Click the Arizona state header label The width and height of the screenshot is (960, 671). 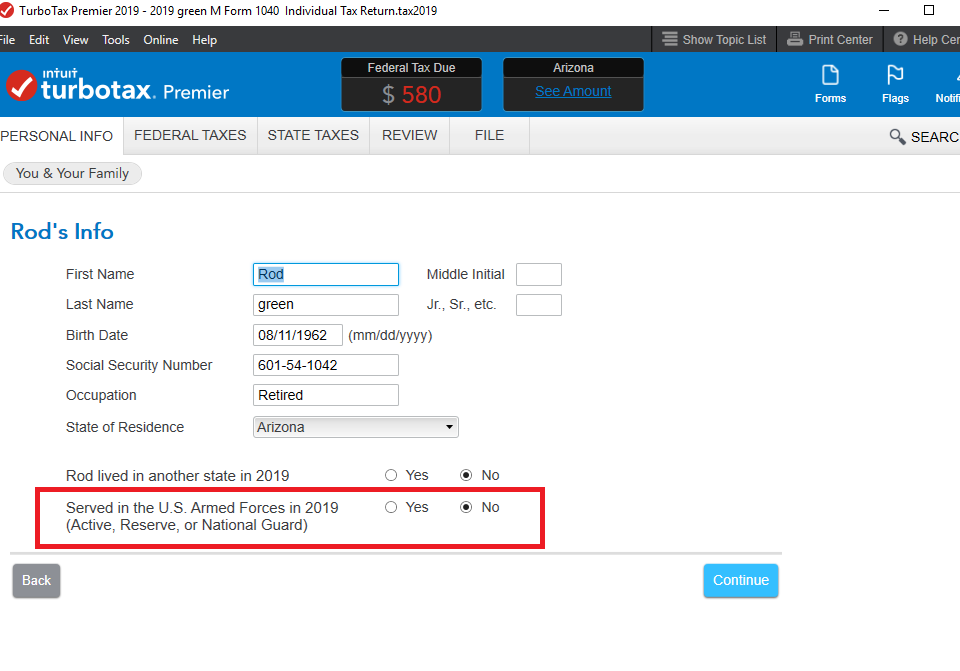(573, 67)
